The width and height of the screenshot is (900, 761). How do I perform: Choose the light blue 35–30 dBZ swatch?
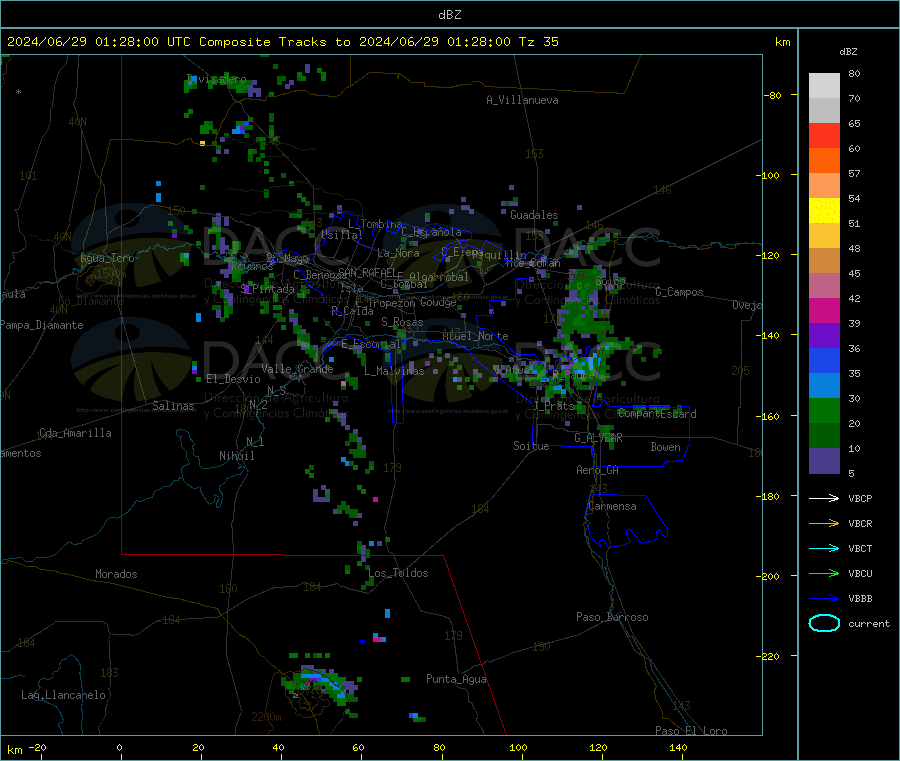coord(824,386)
